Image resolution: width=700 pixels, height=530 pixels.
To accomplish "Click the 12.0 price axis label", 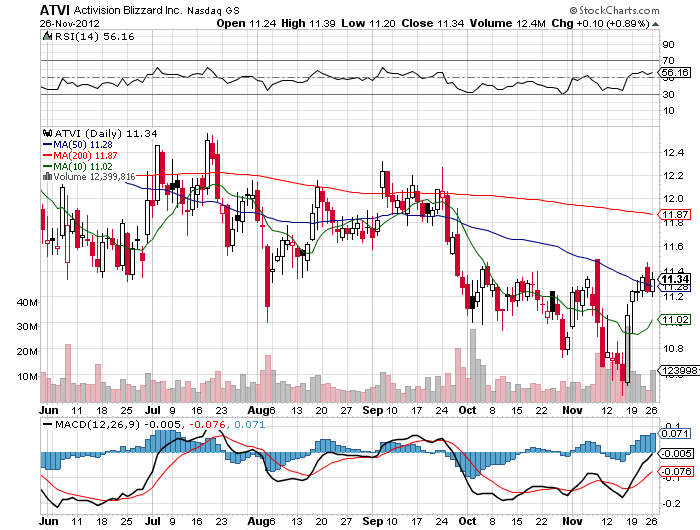I will click(673, 198).
